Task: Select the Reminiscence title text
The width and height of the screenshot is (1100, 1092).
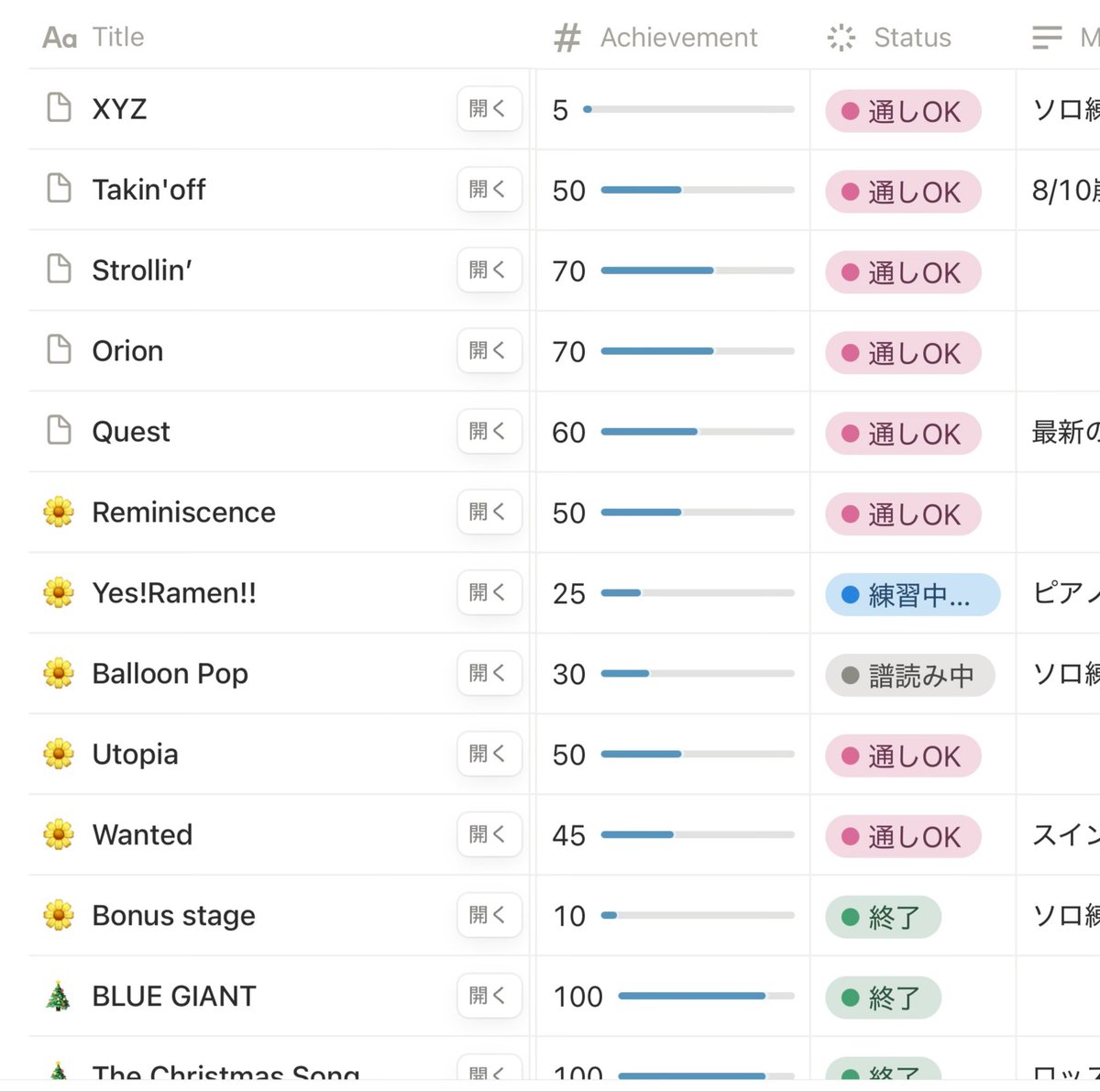Action: pos(183,512)
